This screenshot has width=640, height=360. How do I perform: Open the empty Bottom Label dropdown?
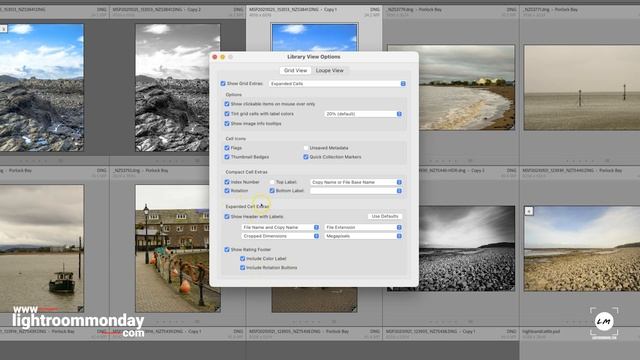click(x=356, y=191)
